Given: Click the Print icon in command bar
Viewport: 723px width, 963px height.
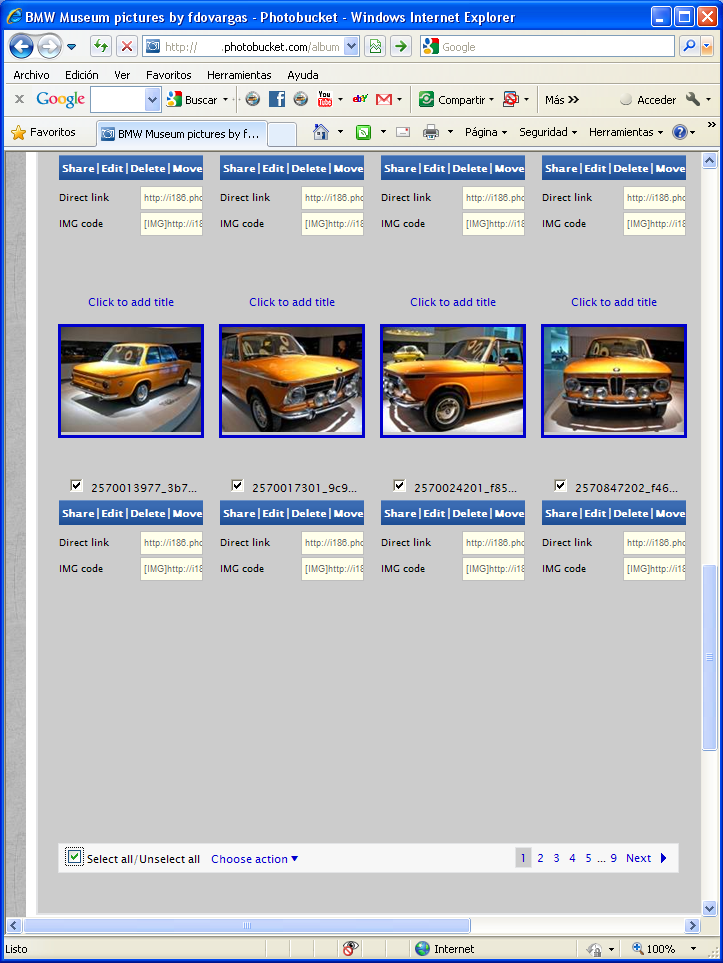Looking at the screenshot, I should click(431, 131).
